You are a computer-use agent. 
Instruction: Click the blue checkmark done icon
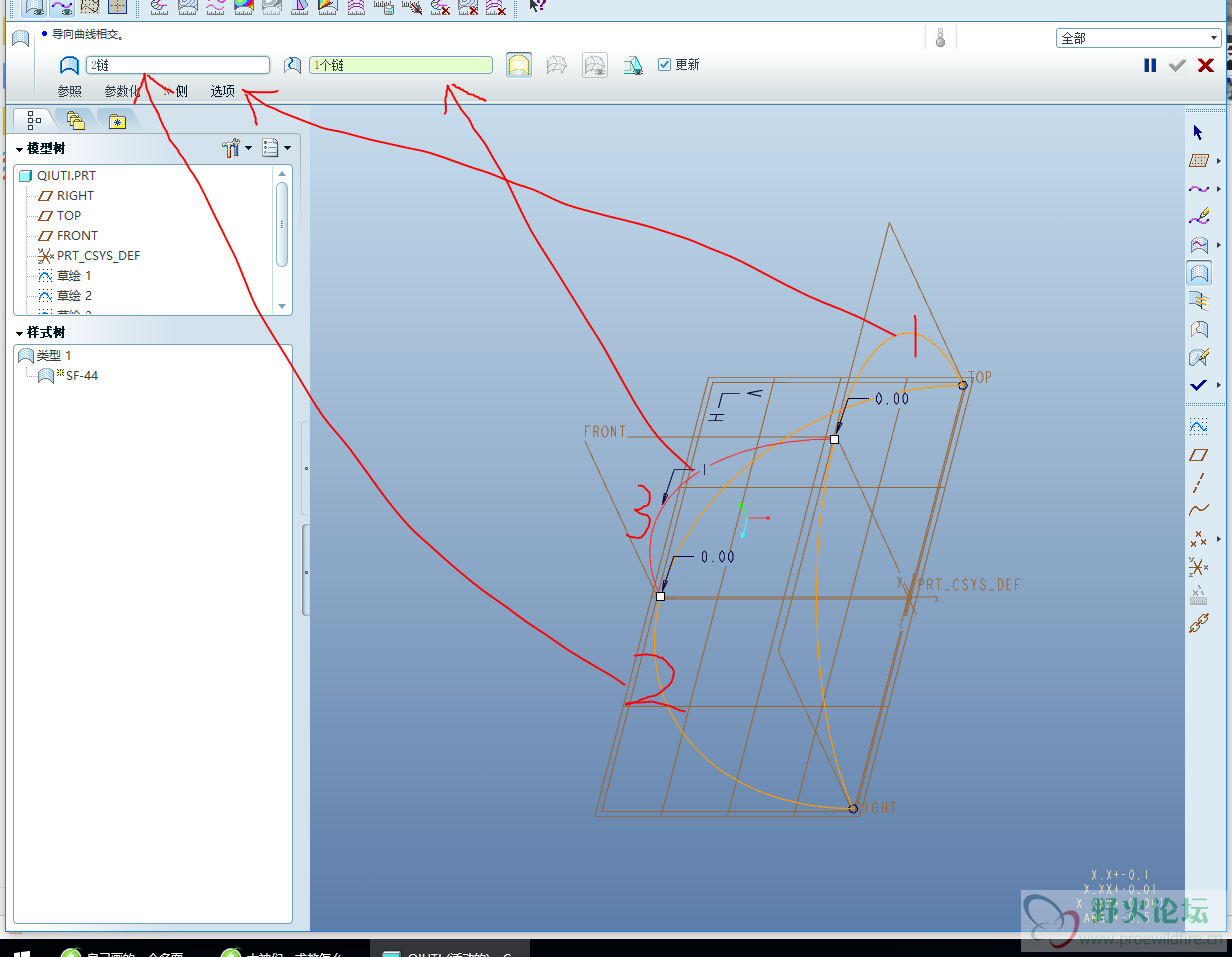[1198, 385]
